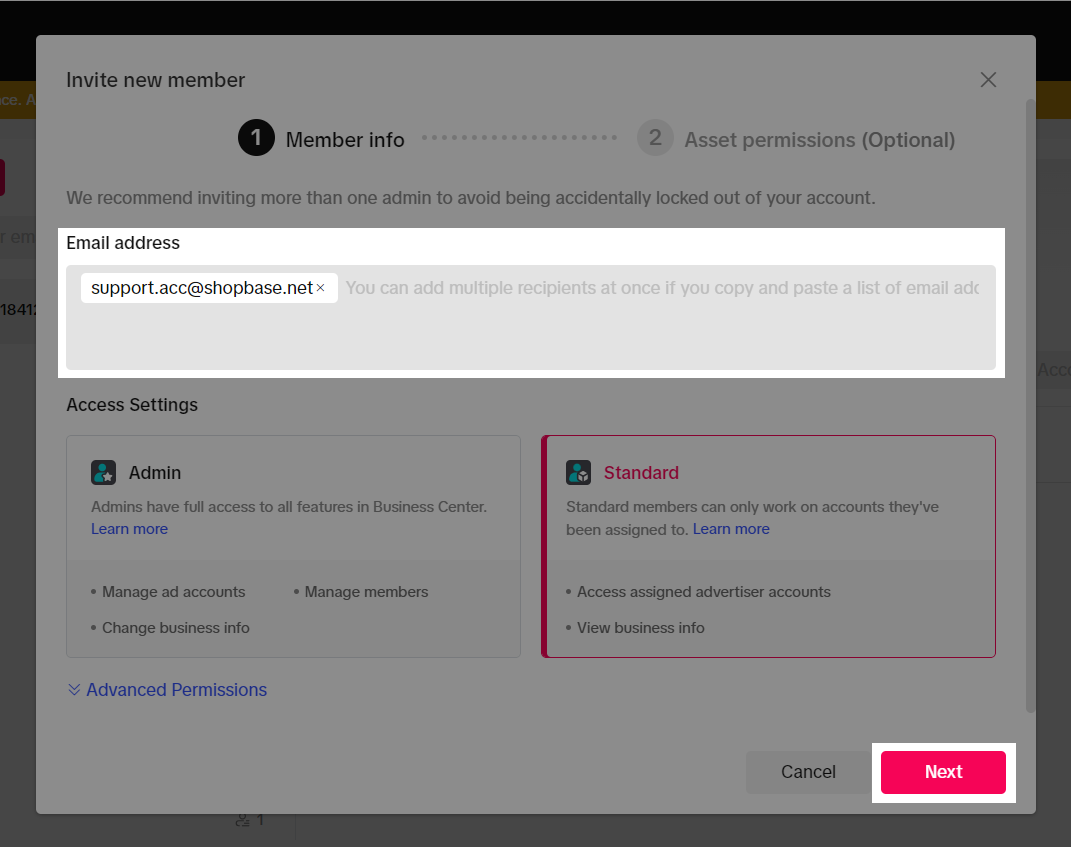Open Learn more link under Admin

tap(129, 529)
